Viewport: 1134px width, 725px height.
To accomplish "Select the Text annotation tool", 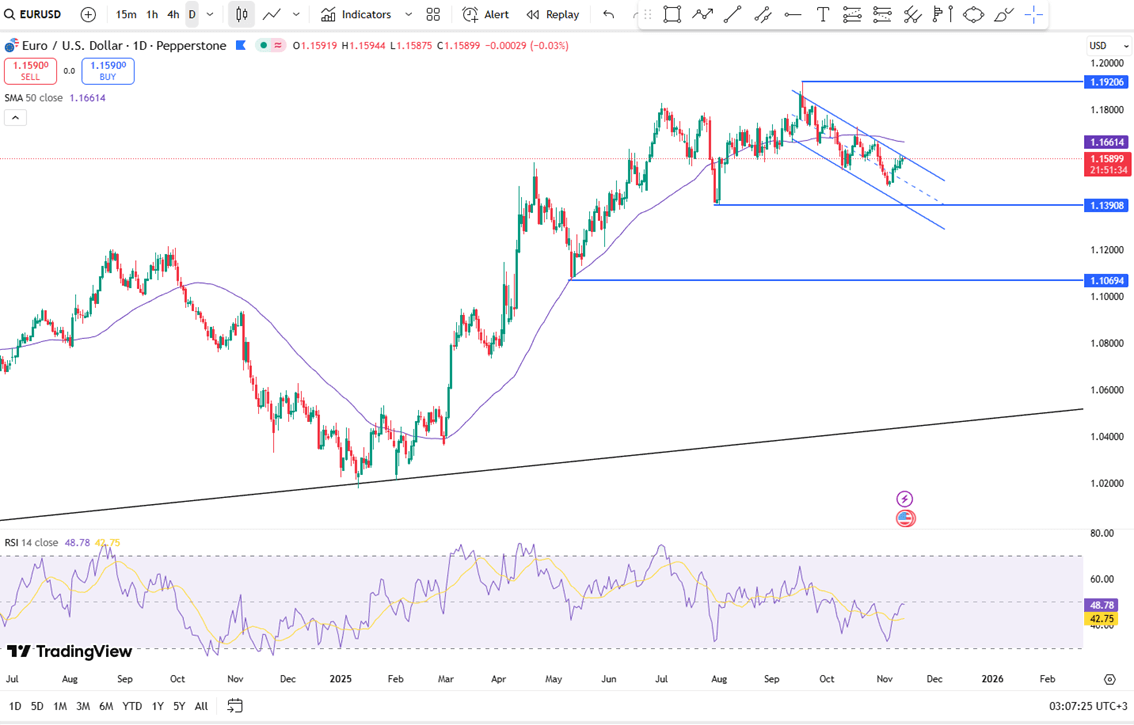I will [x=822, y=15].
